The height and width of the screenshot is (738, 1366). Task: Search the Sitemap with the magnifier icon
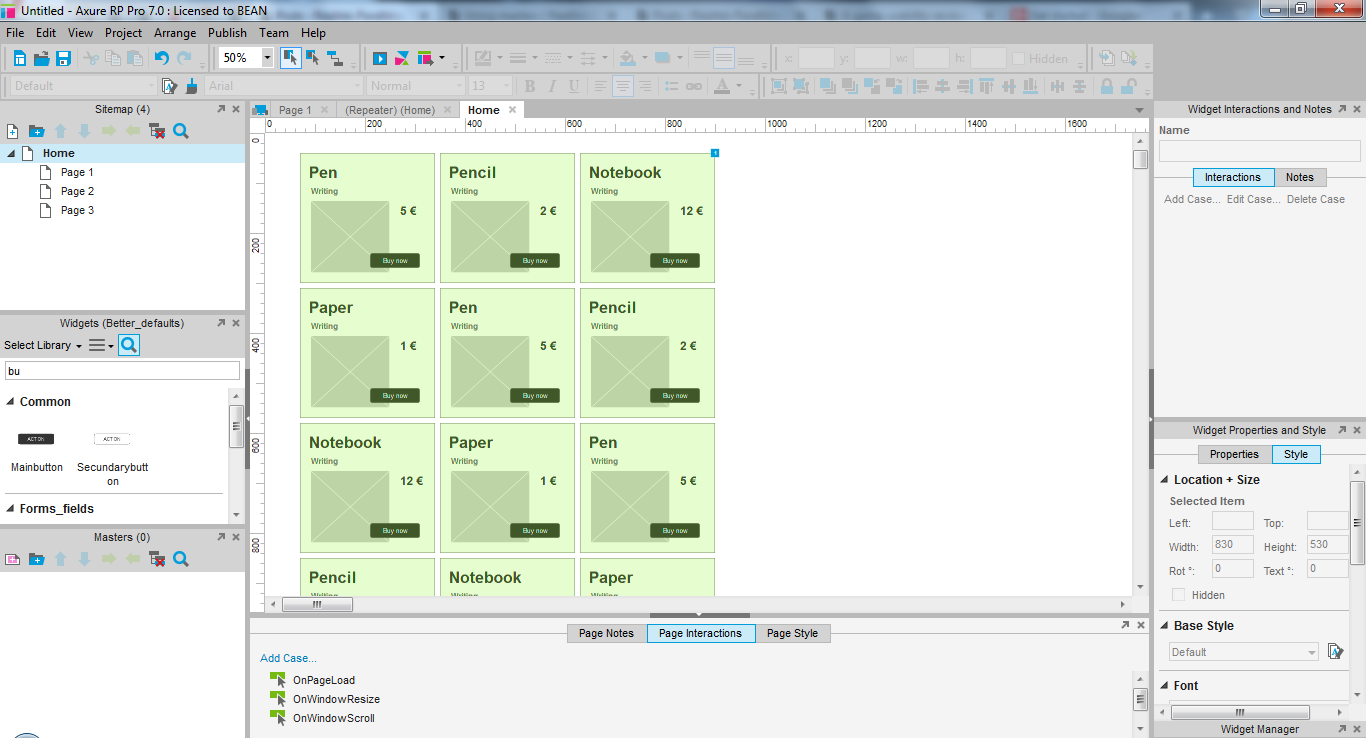[181, 131]
